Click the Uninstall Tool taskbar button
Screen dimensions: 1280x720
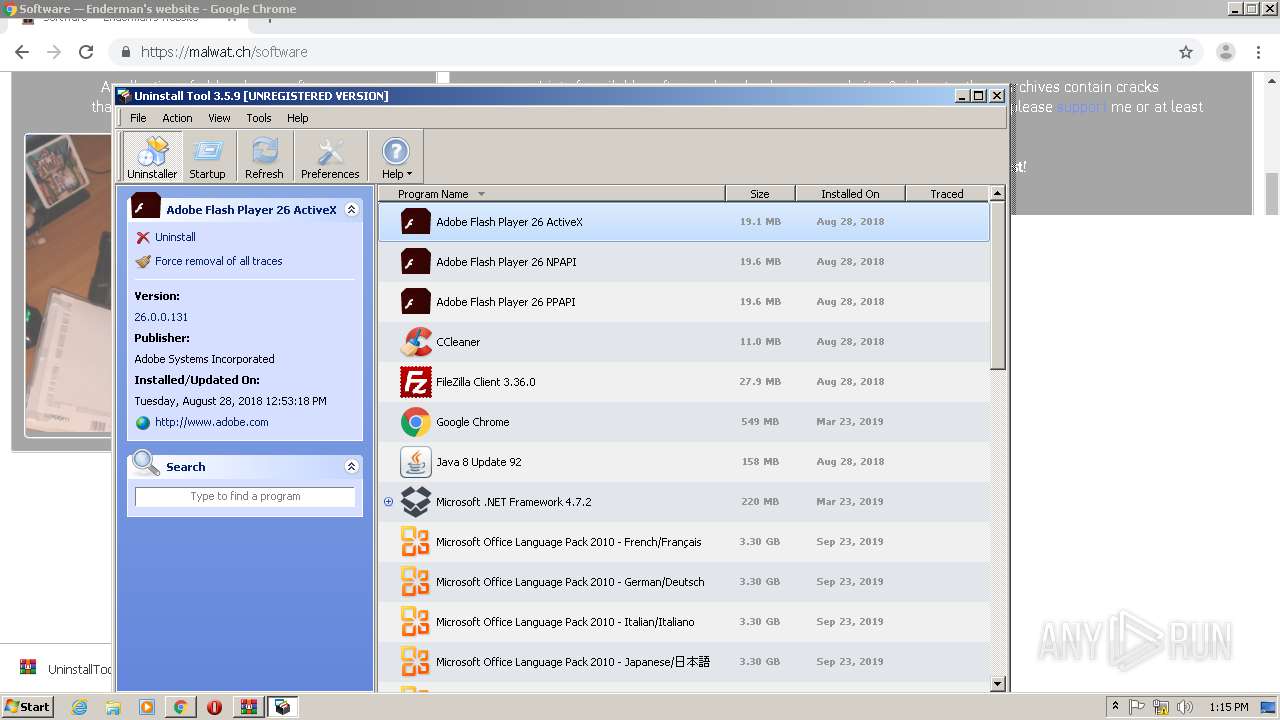283,707
